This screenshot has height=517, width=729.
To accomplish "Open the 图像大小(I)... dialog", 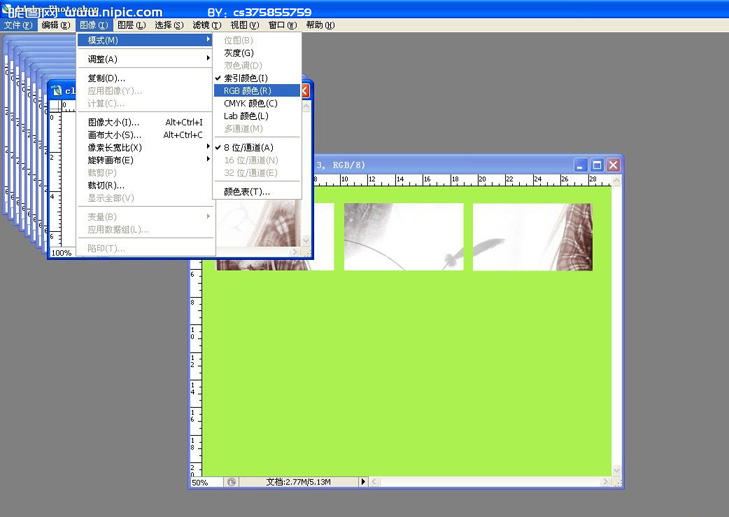I will [x=145, y=122].
